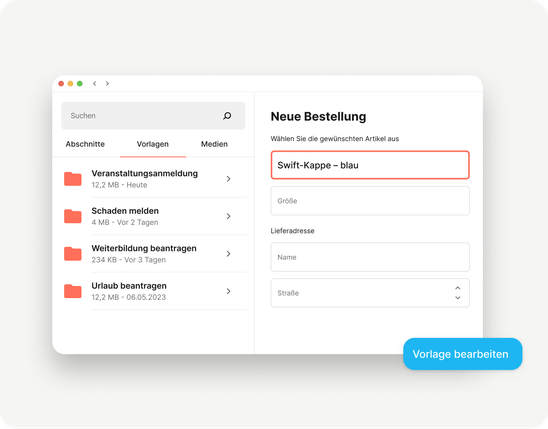Click the '12,2 MB - 06.05.2023' text
This screenshot has height=429, width=548.
pos(129,297)
